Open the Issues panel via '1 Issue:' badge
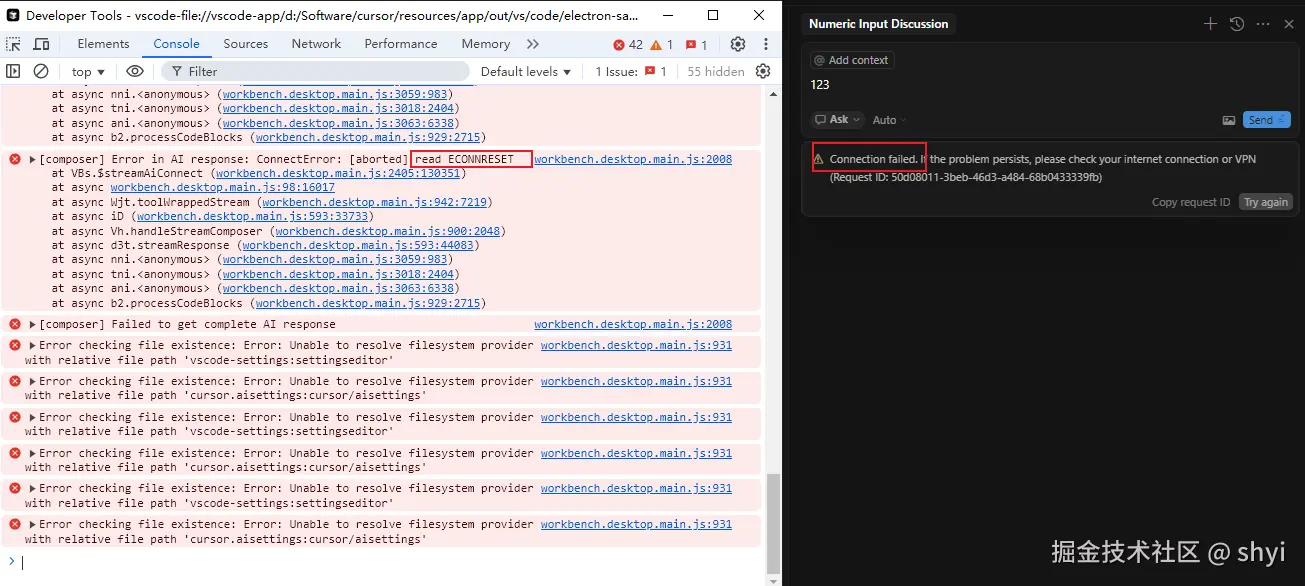The image size is (1305, 586). pos(632,71)
